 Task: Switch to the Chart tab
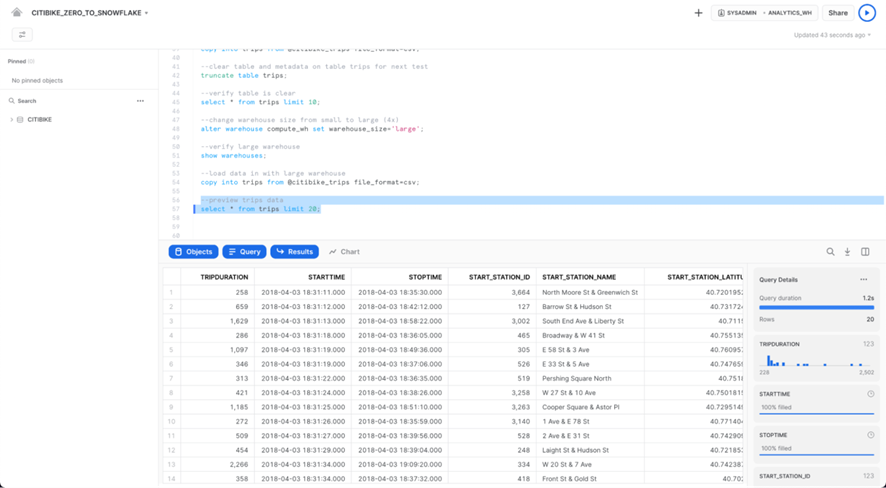click(344, 252)
